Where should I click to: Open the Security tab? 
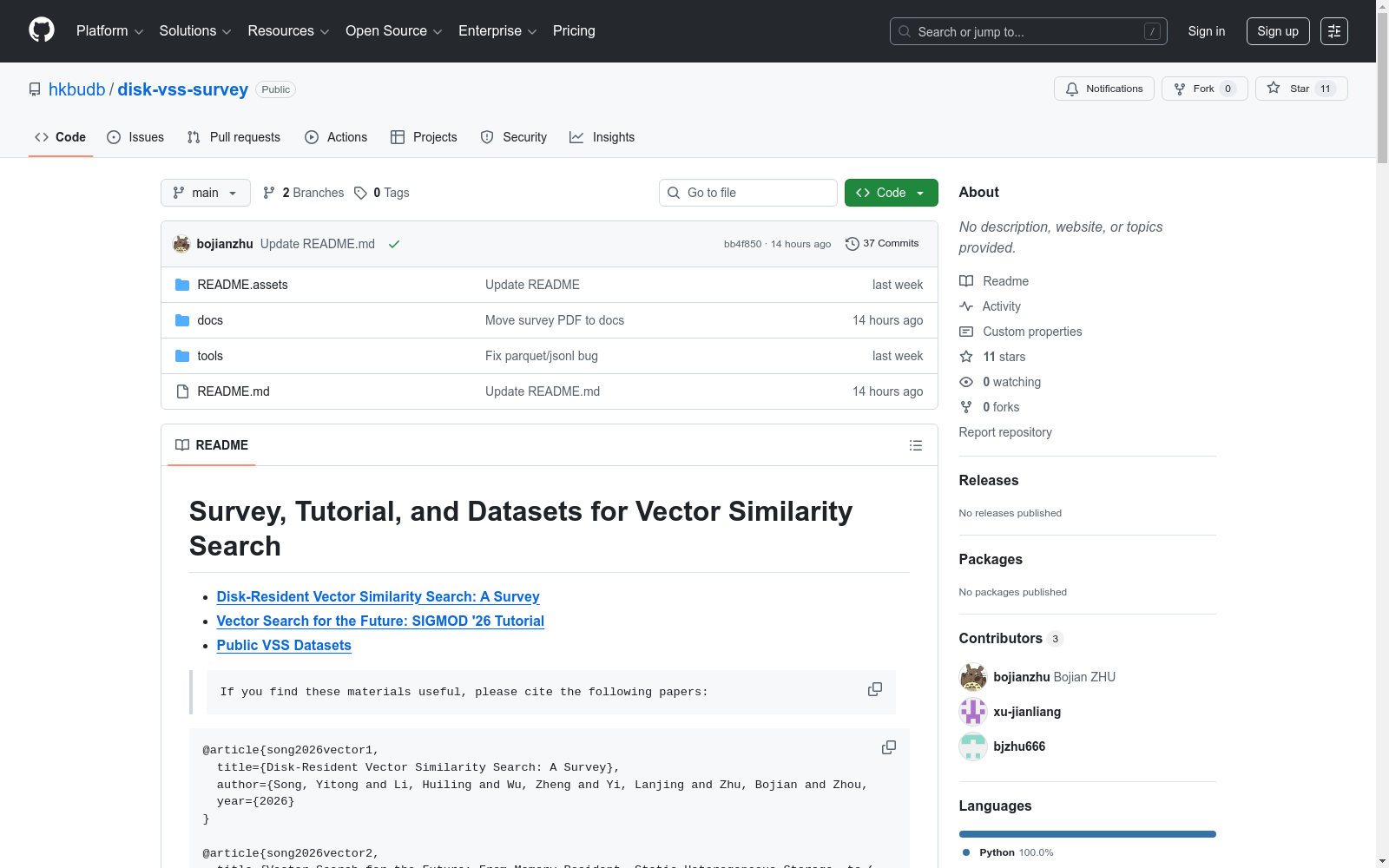514,137
